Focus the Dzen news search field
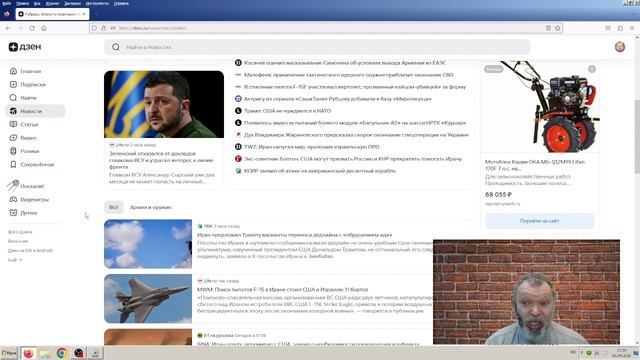The width and height of the screenshot is (640, 360). [317, 47]
